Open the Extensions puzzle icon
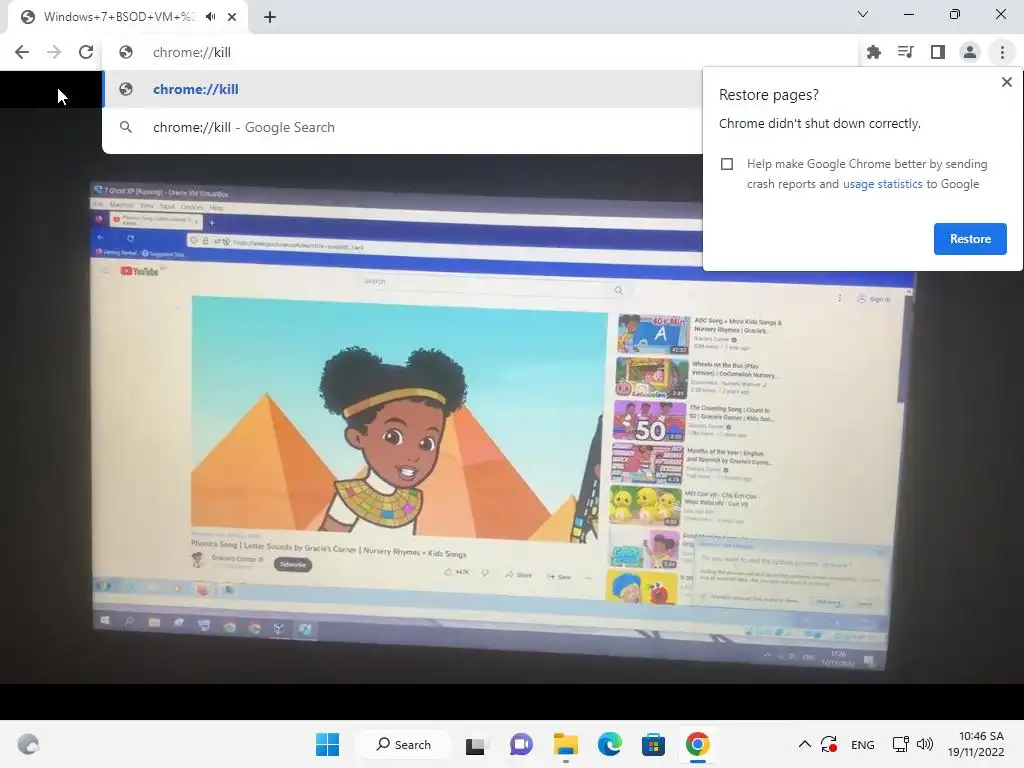The height and width of the screenshot is (768, 1024). pos(873,52)
